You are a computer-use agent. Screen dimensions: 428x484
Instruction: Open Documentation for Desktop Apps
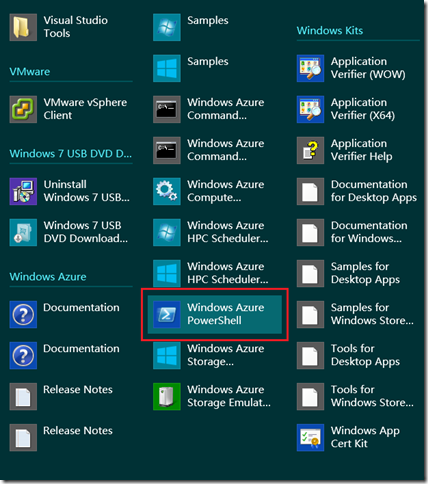click(x=357, y=191)
